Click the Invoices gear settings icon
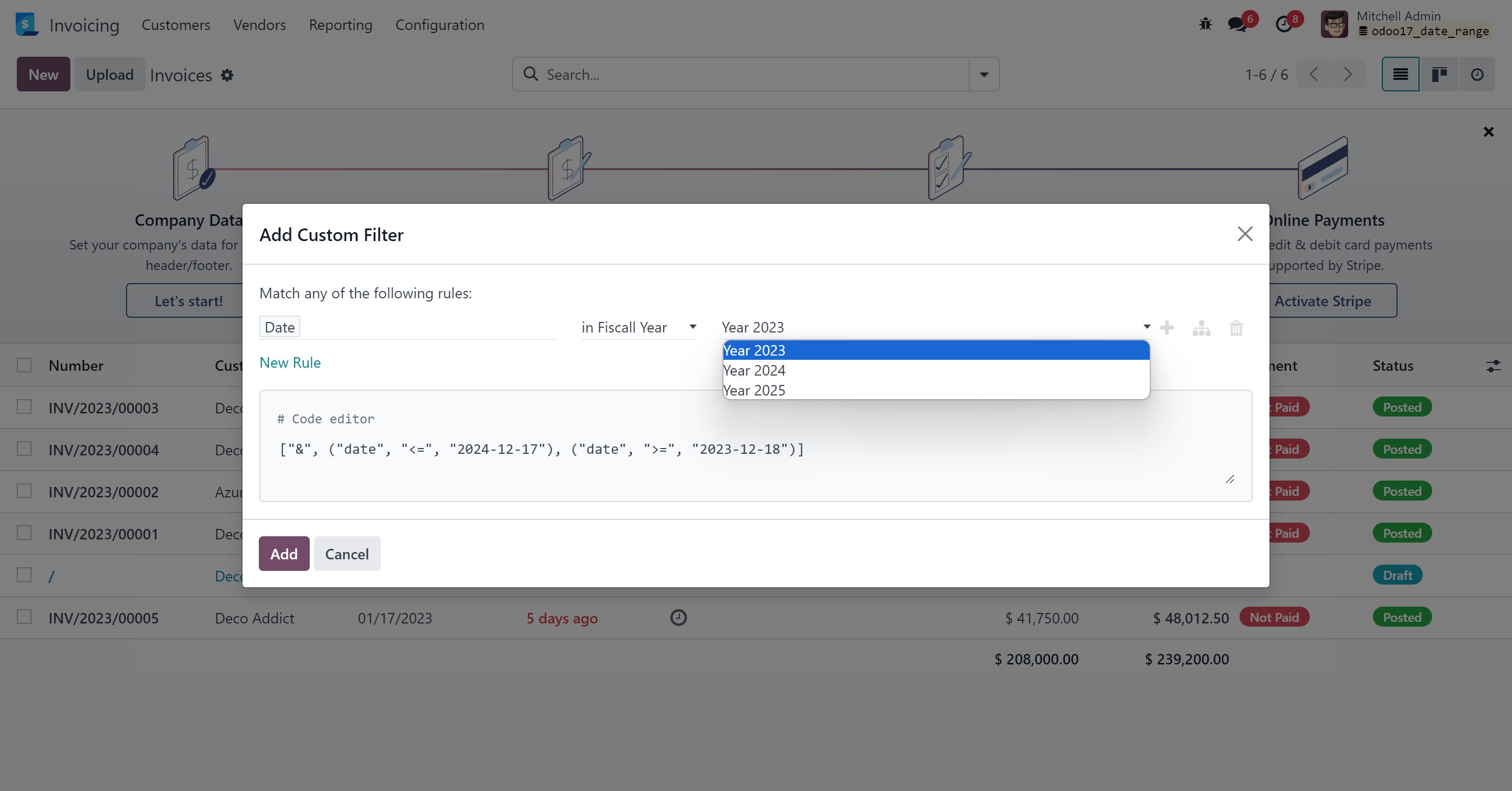 [x=227, y=75]
